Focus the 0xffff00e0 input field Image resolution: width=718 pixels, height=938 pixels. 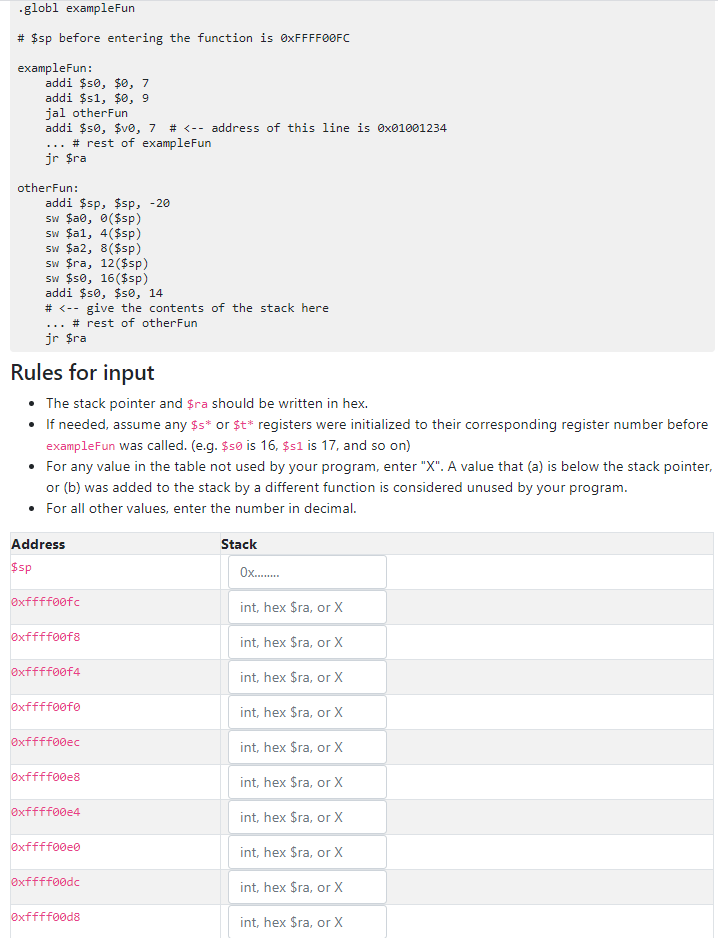pyautogui.click(x=306, y=852)
